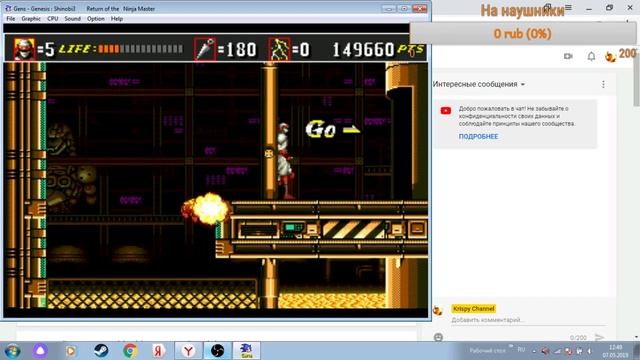
Task: Open the browser hamburger menu
Action: [568, 8]
